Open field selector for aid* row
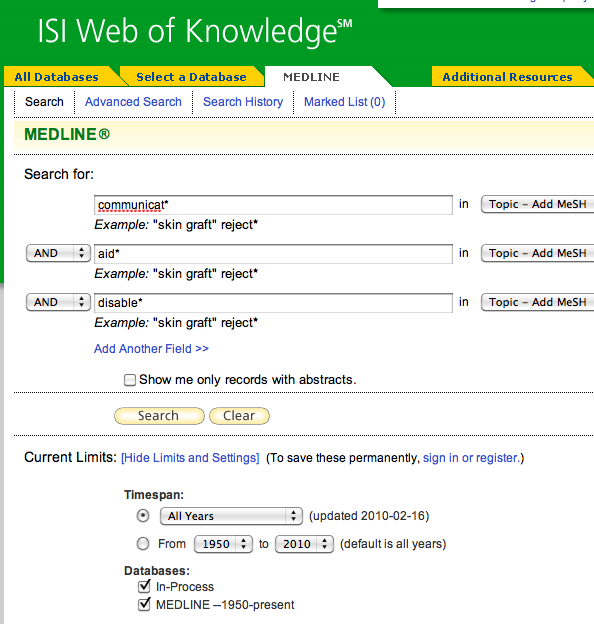Viewport: 594px width, 624px height. (538, 253)
